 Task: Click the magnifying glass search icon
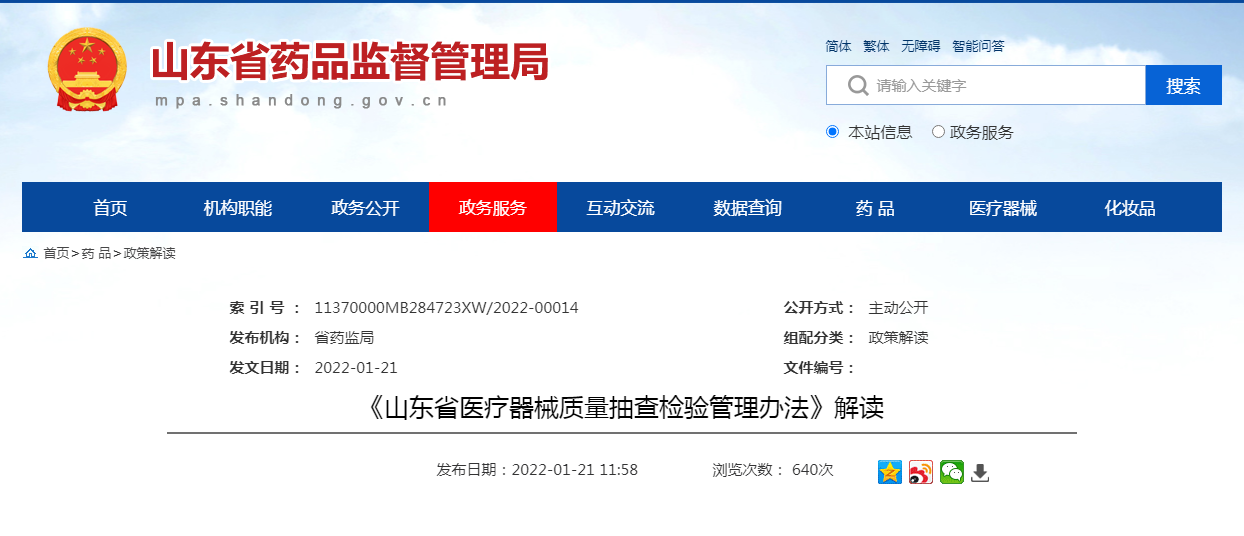point(857,86)
